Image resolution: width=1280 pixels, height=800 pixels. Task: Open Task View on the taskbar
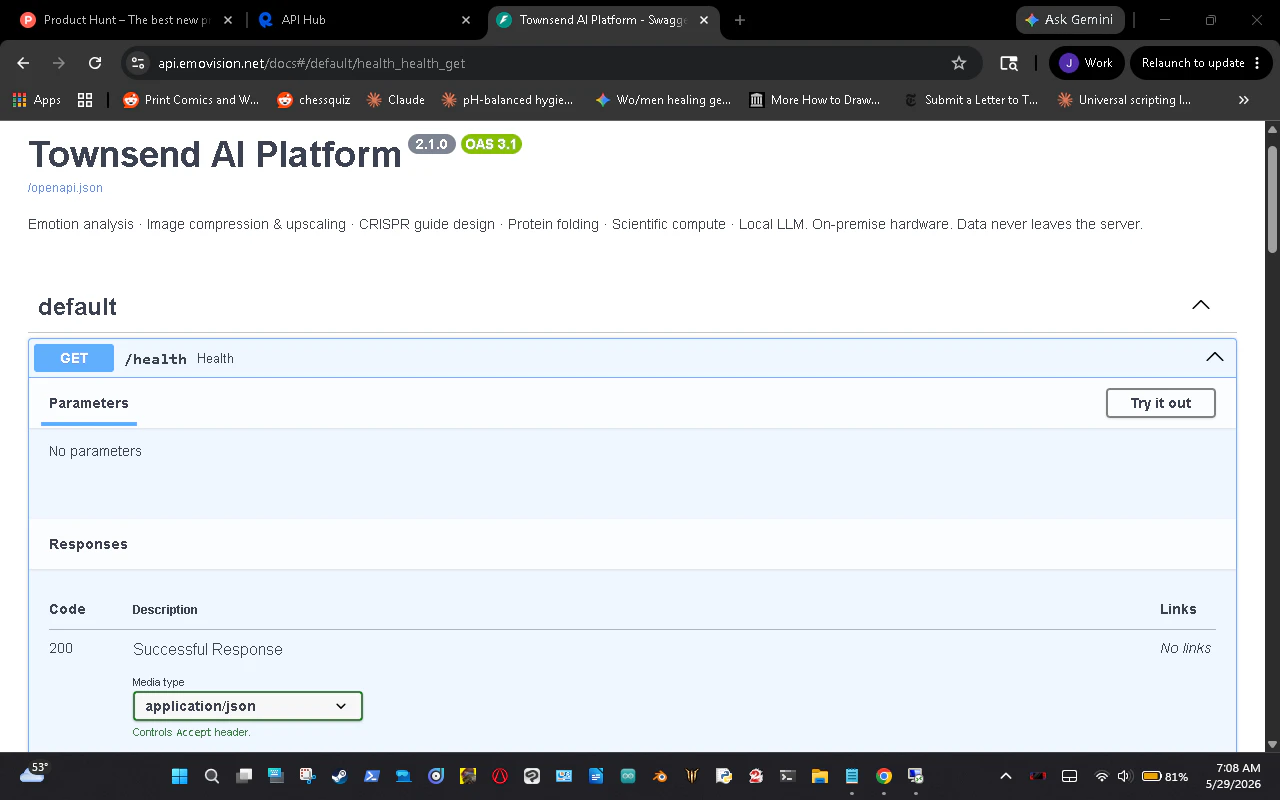(244, 776)
